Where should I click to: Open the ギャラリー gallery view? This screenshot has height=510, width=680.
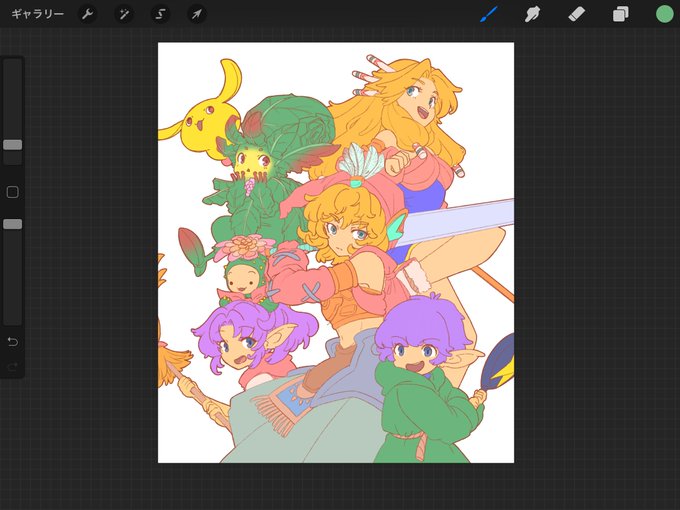click(x=38, y=14)
